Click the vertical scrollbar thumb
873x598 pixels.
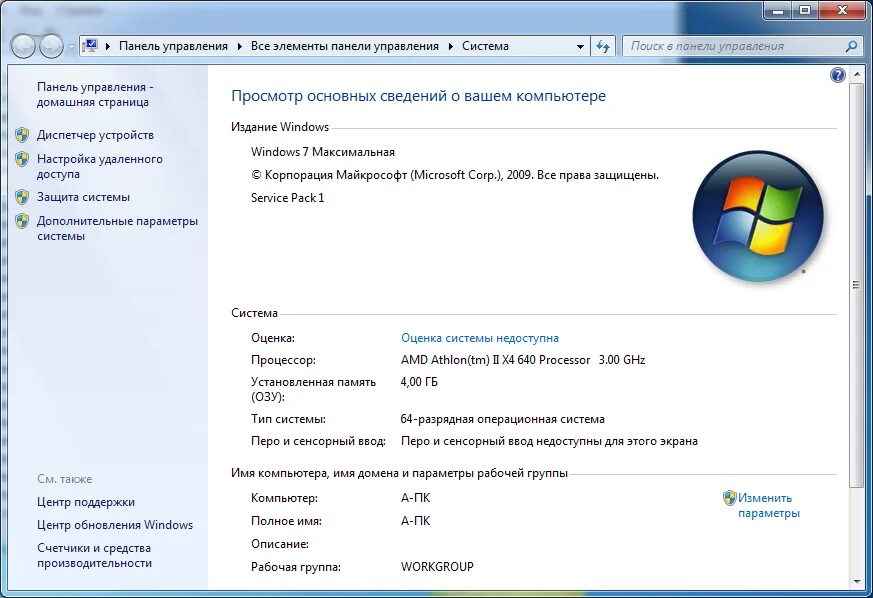[x=856, y=285]
